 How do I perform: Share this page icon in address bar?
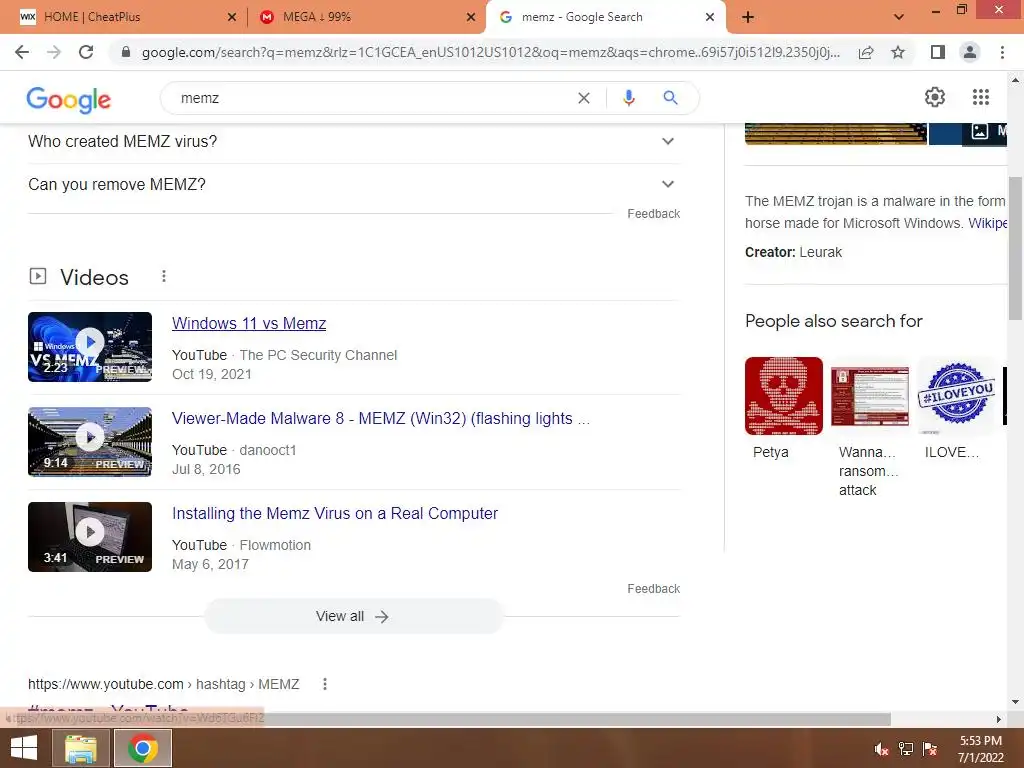[866, 52]
